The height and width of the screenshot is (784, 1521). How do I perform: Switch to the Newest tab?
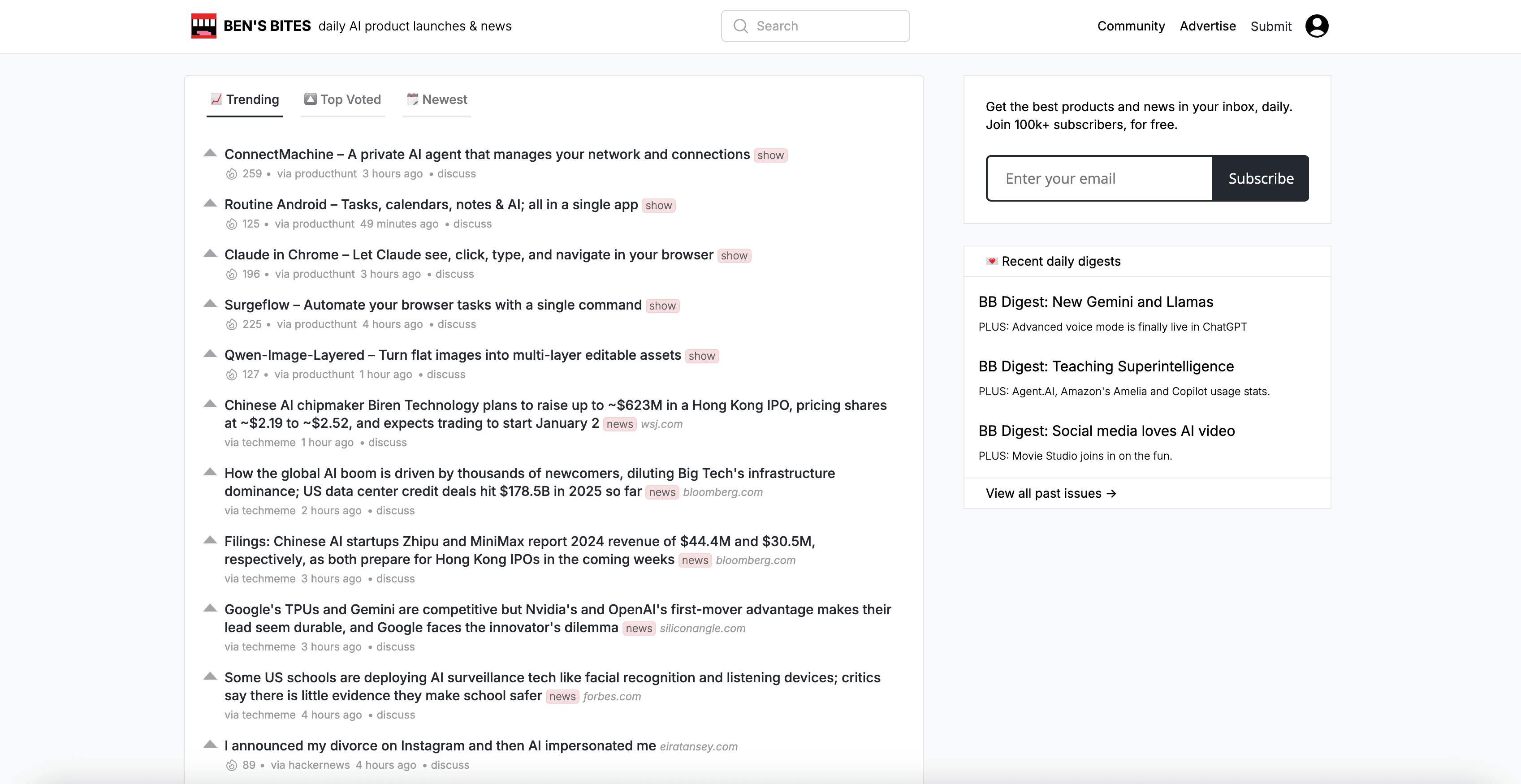[437, 100]
